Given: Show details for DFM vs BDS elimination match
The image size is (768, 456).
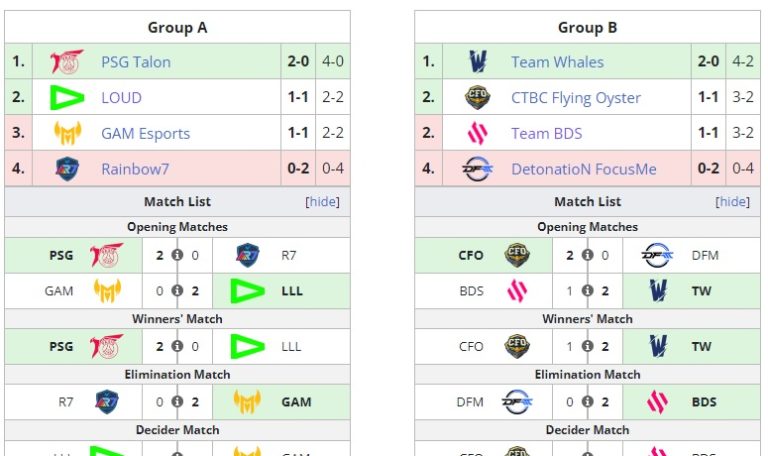Looking at the screenshot, I should (x=587, y=402).
